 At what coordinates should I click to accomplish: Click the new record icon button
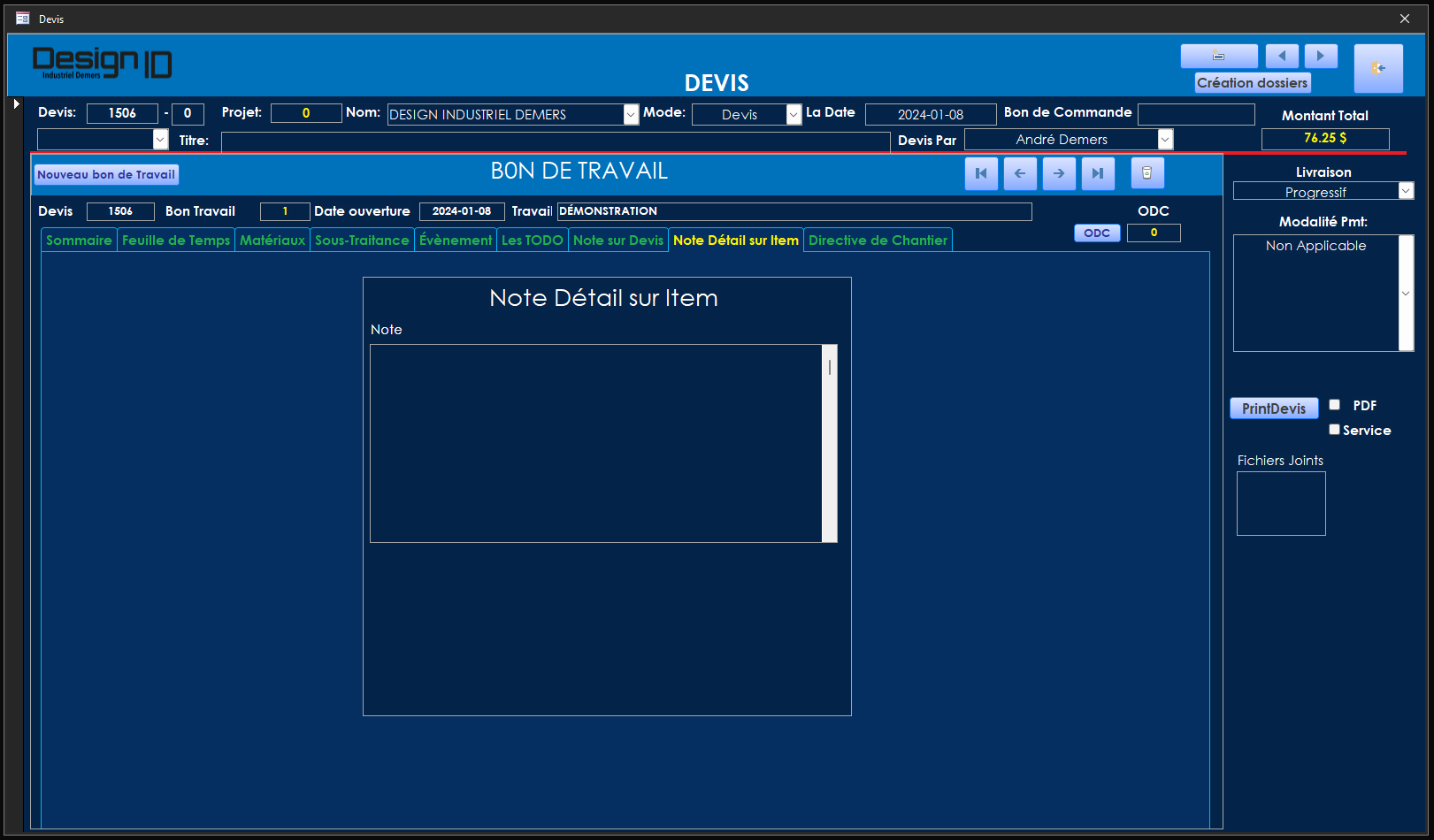click(1218, 57)
